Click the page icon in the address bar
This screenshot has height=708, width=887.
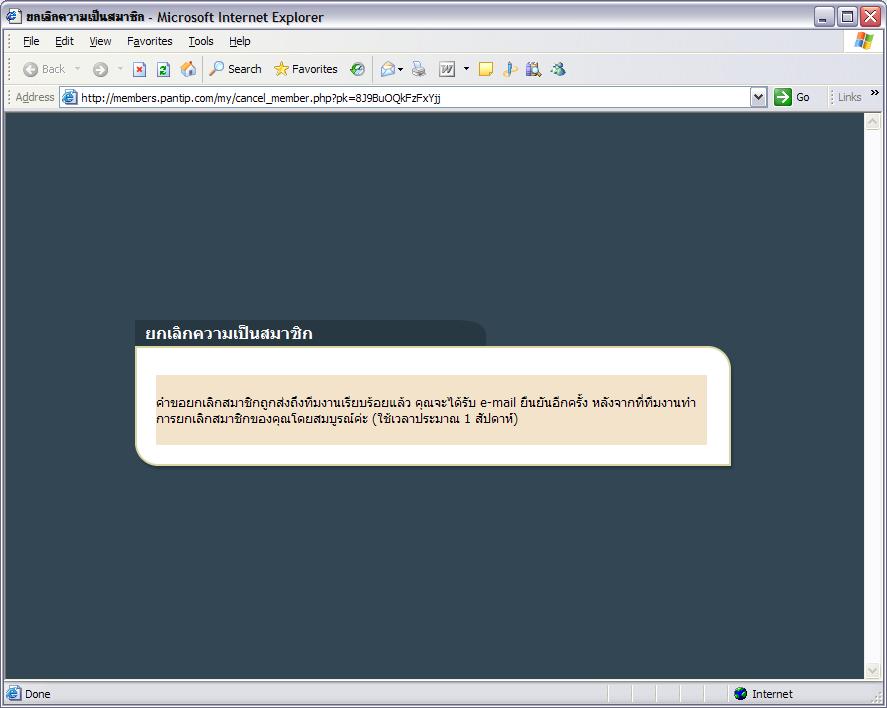[70, 97]
